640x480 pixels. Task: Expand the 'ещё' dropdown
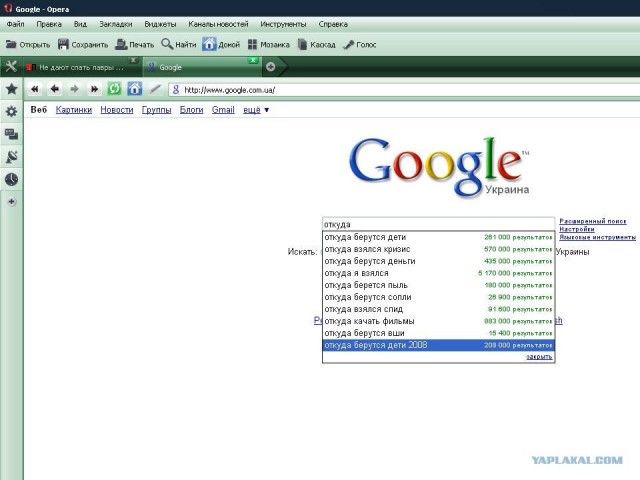pos(256,110)
